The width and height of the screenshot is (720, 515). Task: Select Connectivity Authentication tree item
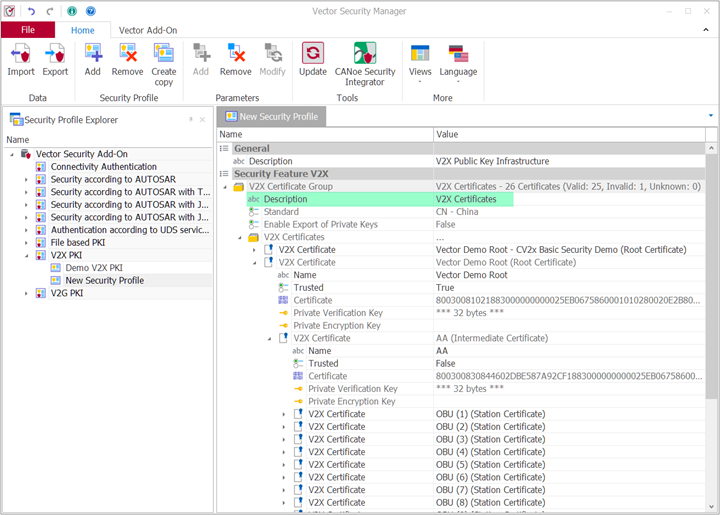pos(103,167)
